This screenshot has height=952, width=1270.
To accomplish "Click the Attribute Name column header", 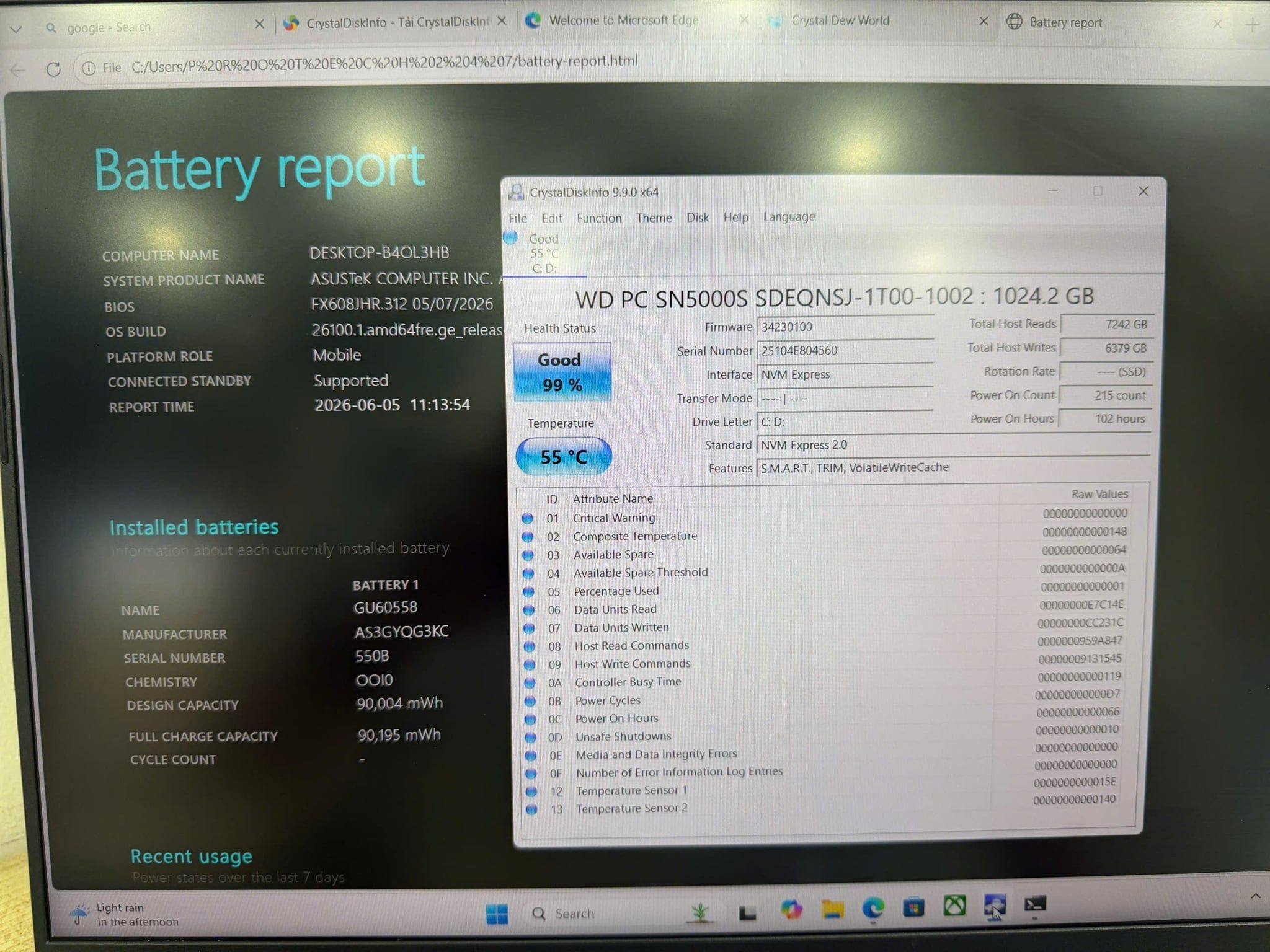I will (613, 498).
